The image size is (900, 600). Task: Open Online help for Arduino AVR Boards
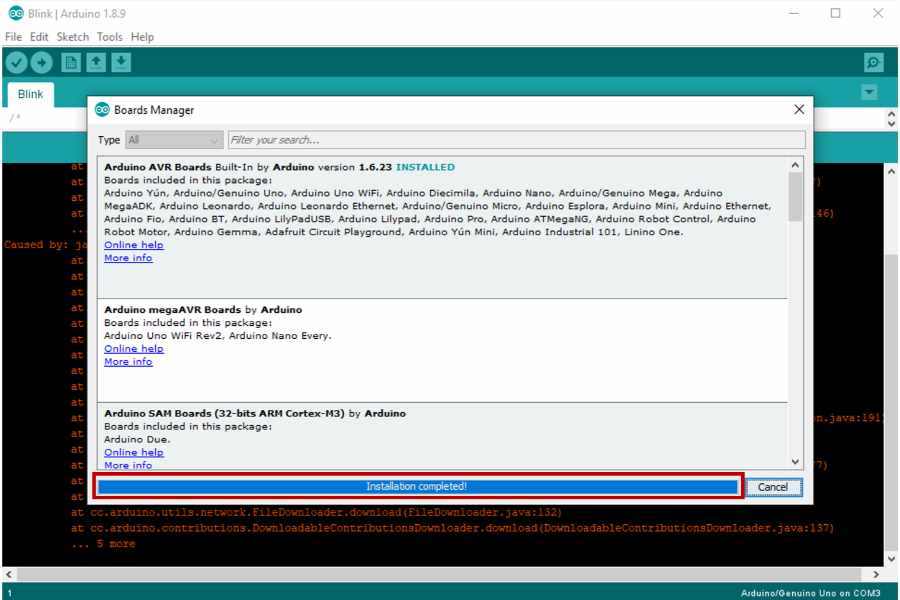(134, 245)
